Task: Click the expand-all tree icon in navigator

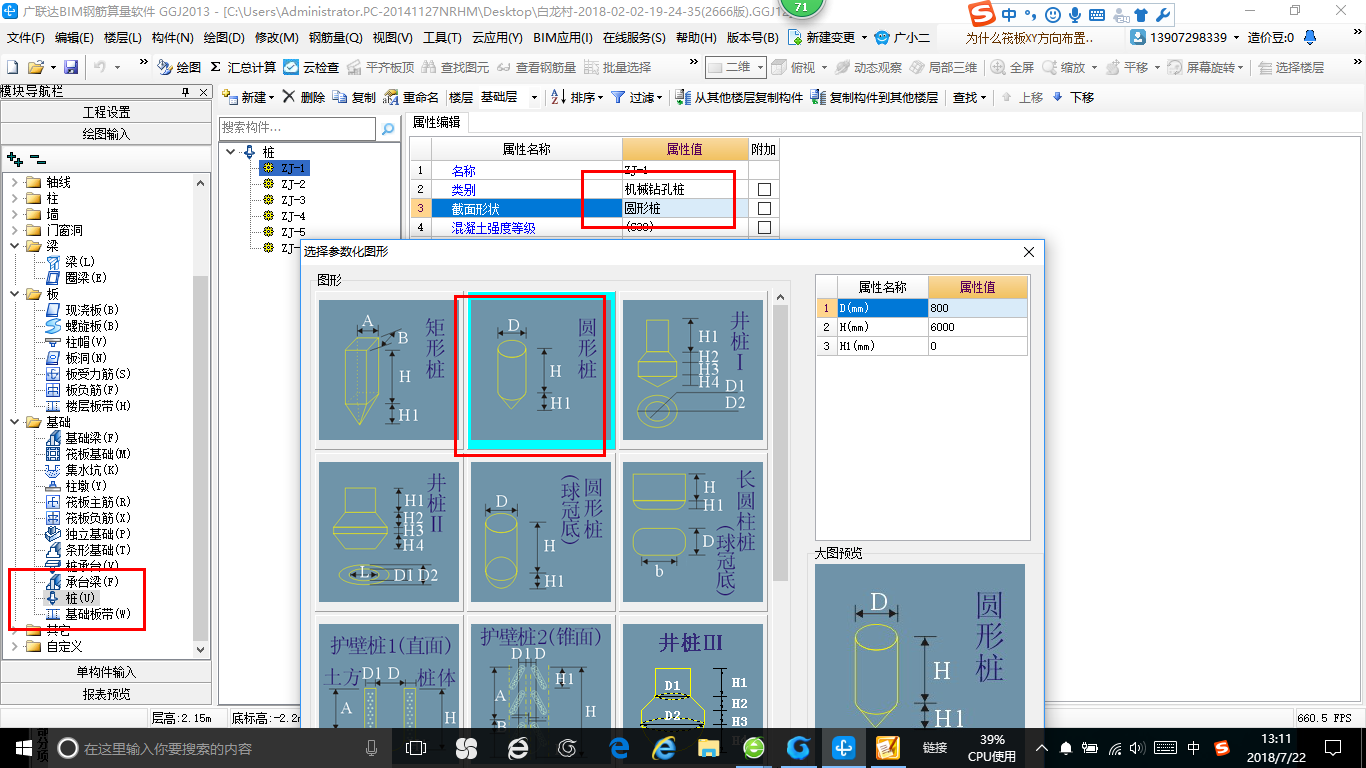Action: 15,159
